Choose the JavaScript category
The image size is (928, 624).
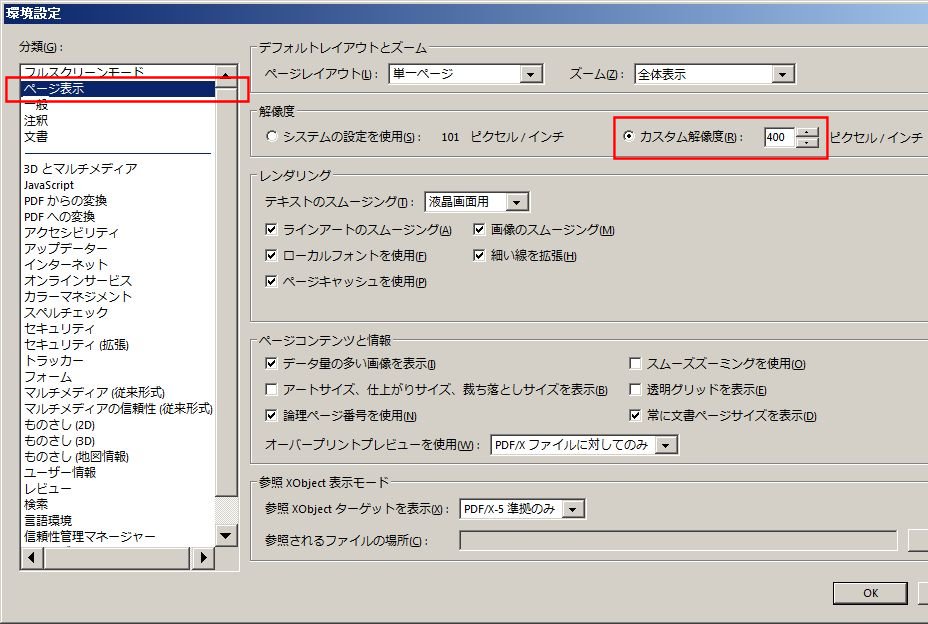(49, 185)
